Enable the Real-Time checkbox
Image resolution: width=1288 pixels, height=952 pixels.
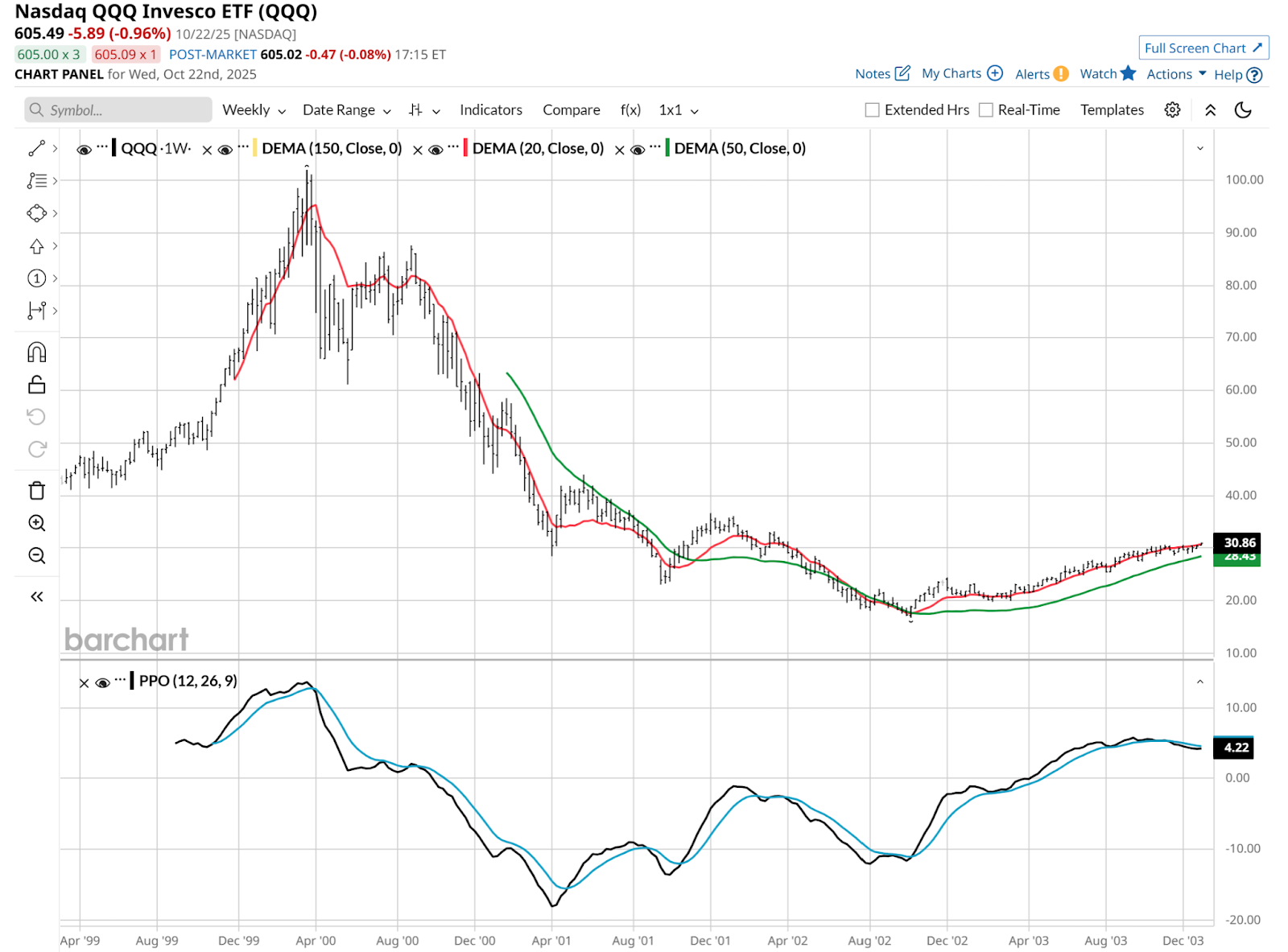point(986,110)
